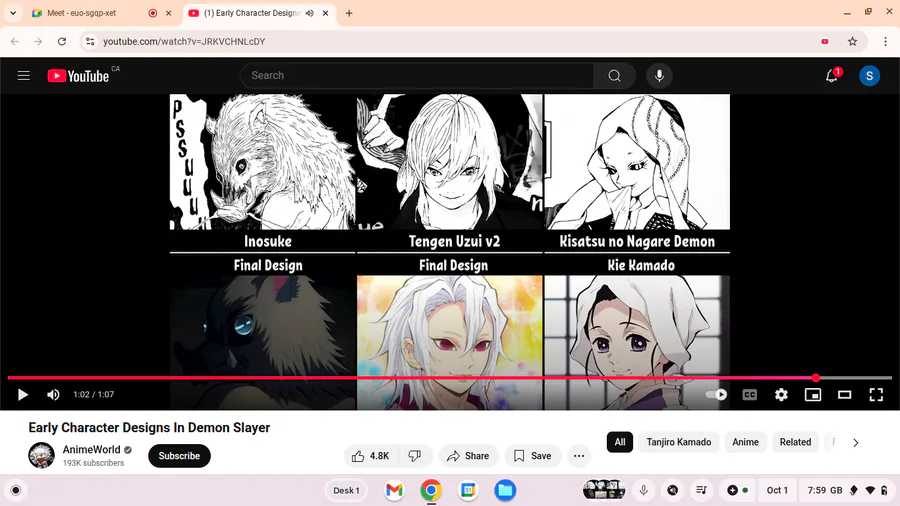Open the AnimeWorld channel name link

tap(92, 450)
